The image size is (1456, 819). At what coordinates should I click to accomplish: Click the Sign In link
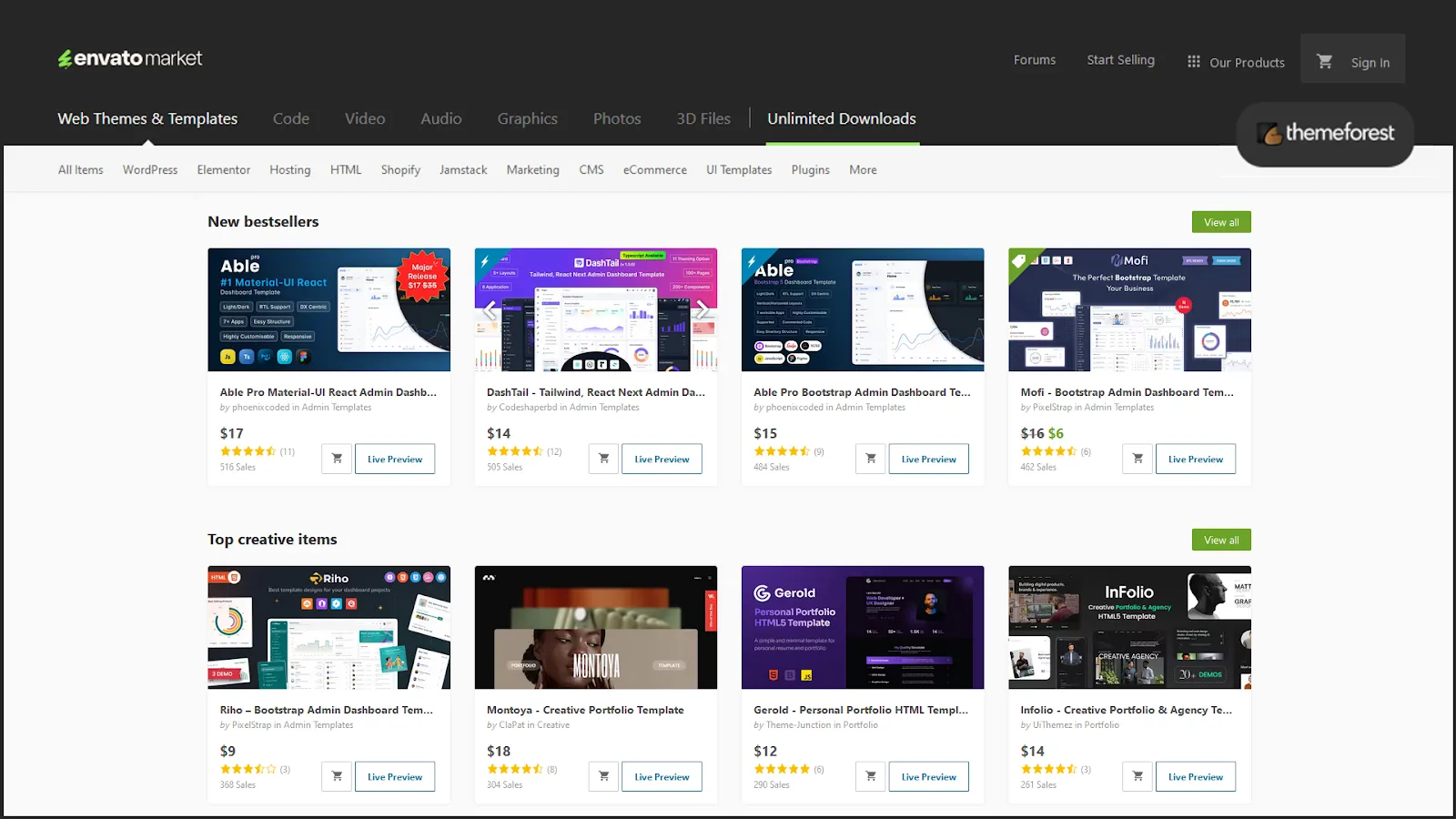(1370, 63)
